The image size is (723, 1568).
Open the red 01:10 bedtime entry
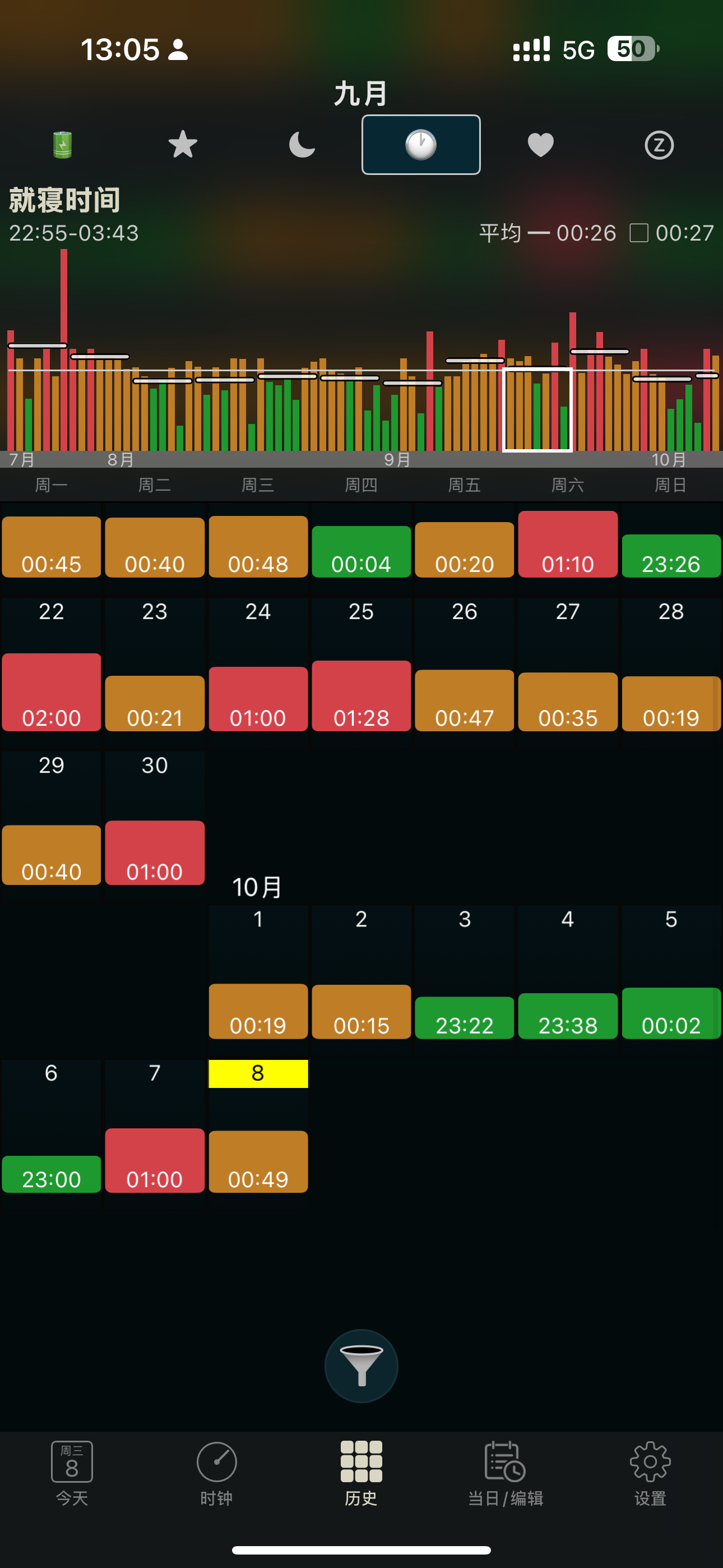[568, 544]
